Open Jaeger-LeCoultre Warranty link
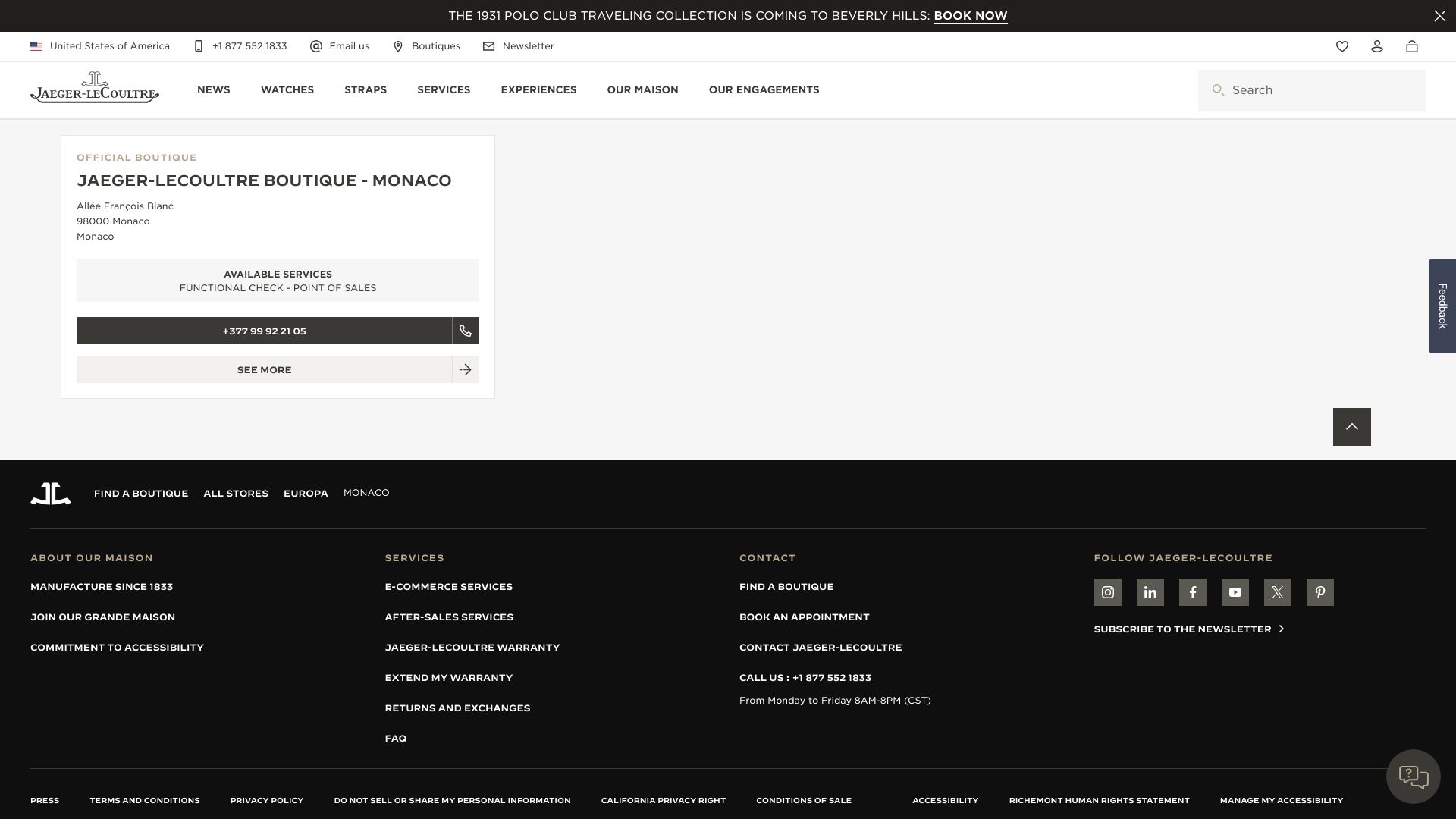The height and width of the screenshot is (819, 1456). 472,648
